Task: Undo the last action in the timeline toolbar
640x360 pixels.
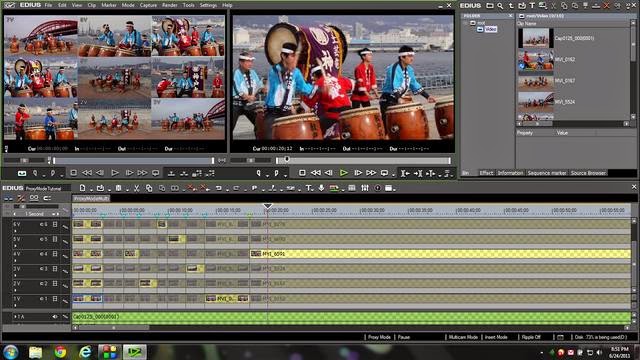Action: tap(219, 188)
